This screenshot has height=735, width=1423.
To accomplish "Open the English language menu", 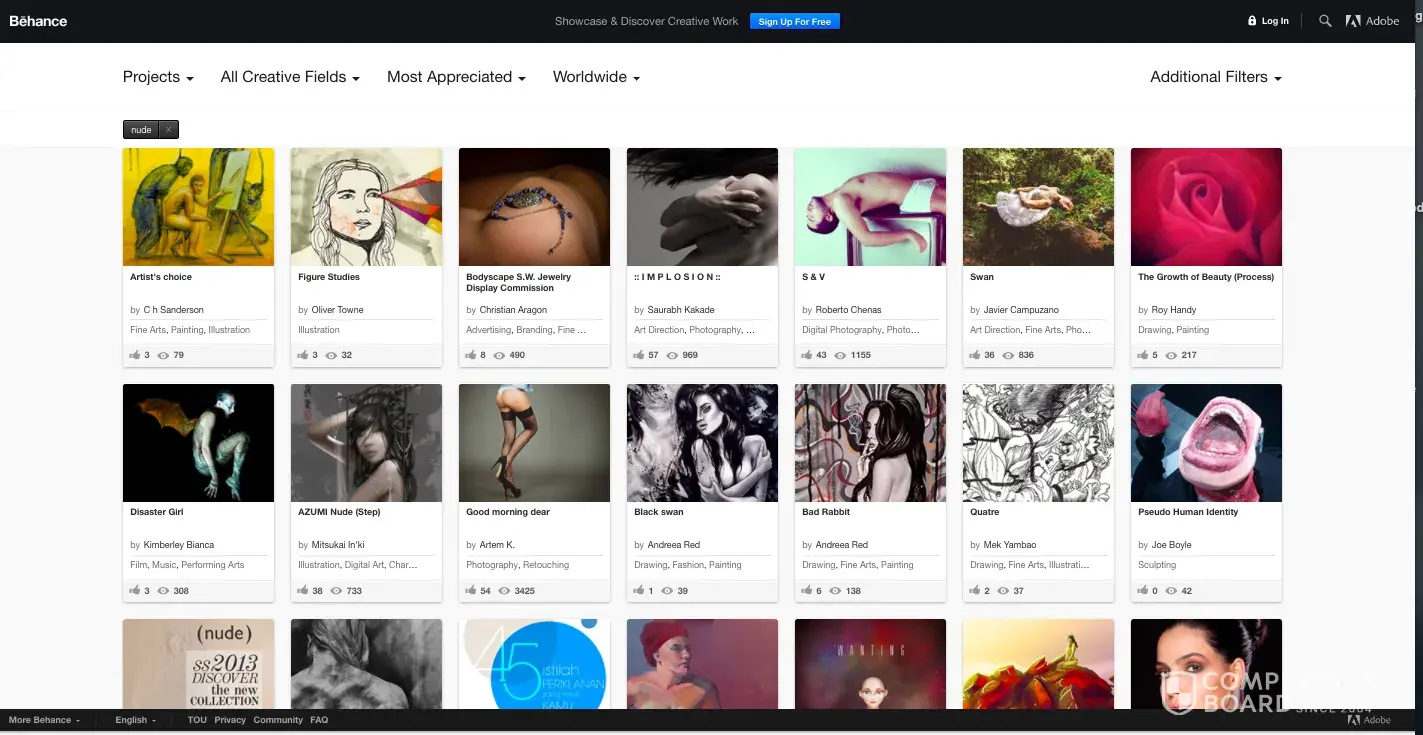I will point(135,720).
